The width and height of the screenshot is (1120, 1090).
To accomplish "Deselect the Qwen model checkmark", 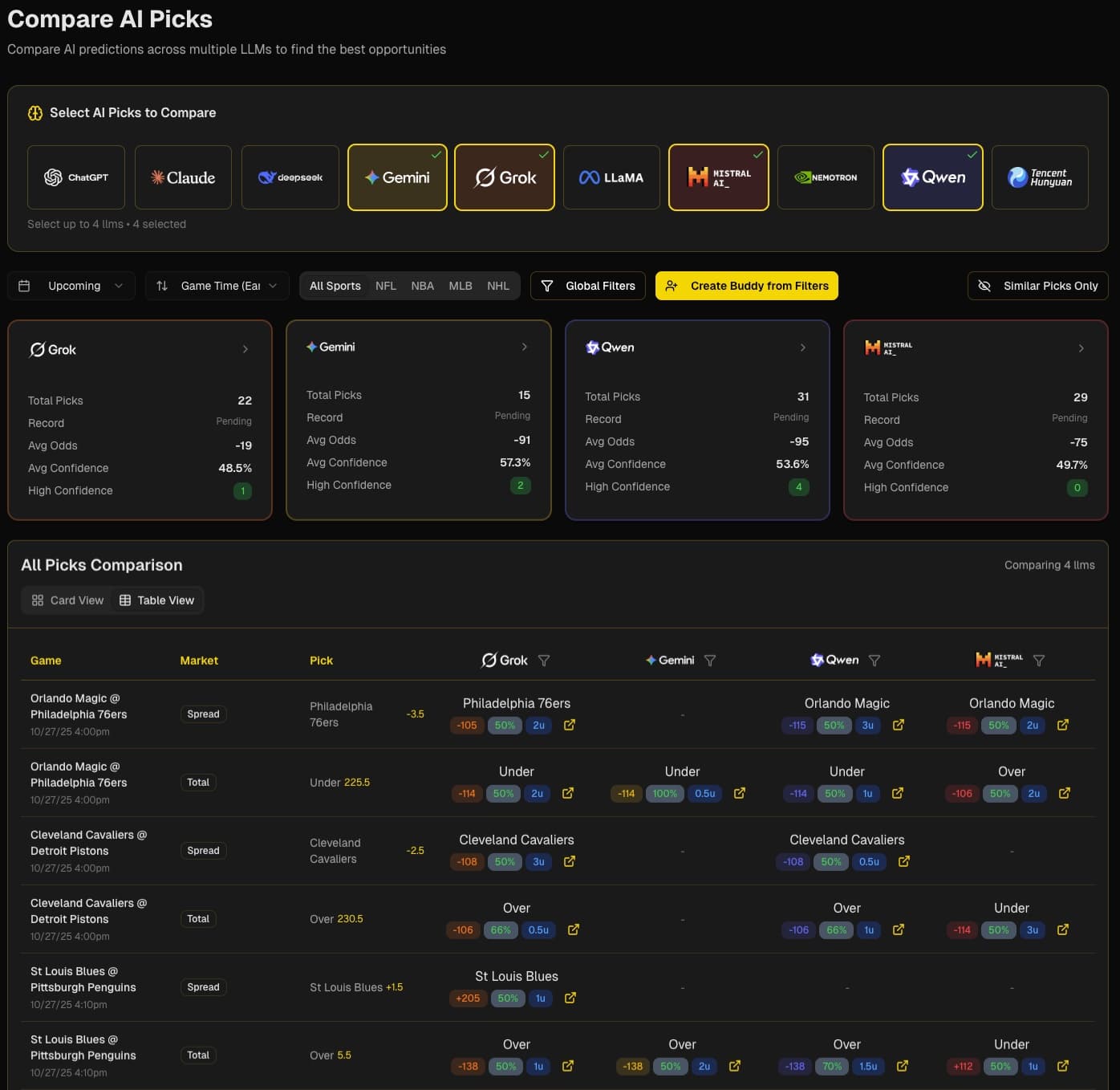I will coord(972,155).
